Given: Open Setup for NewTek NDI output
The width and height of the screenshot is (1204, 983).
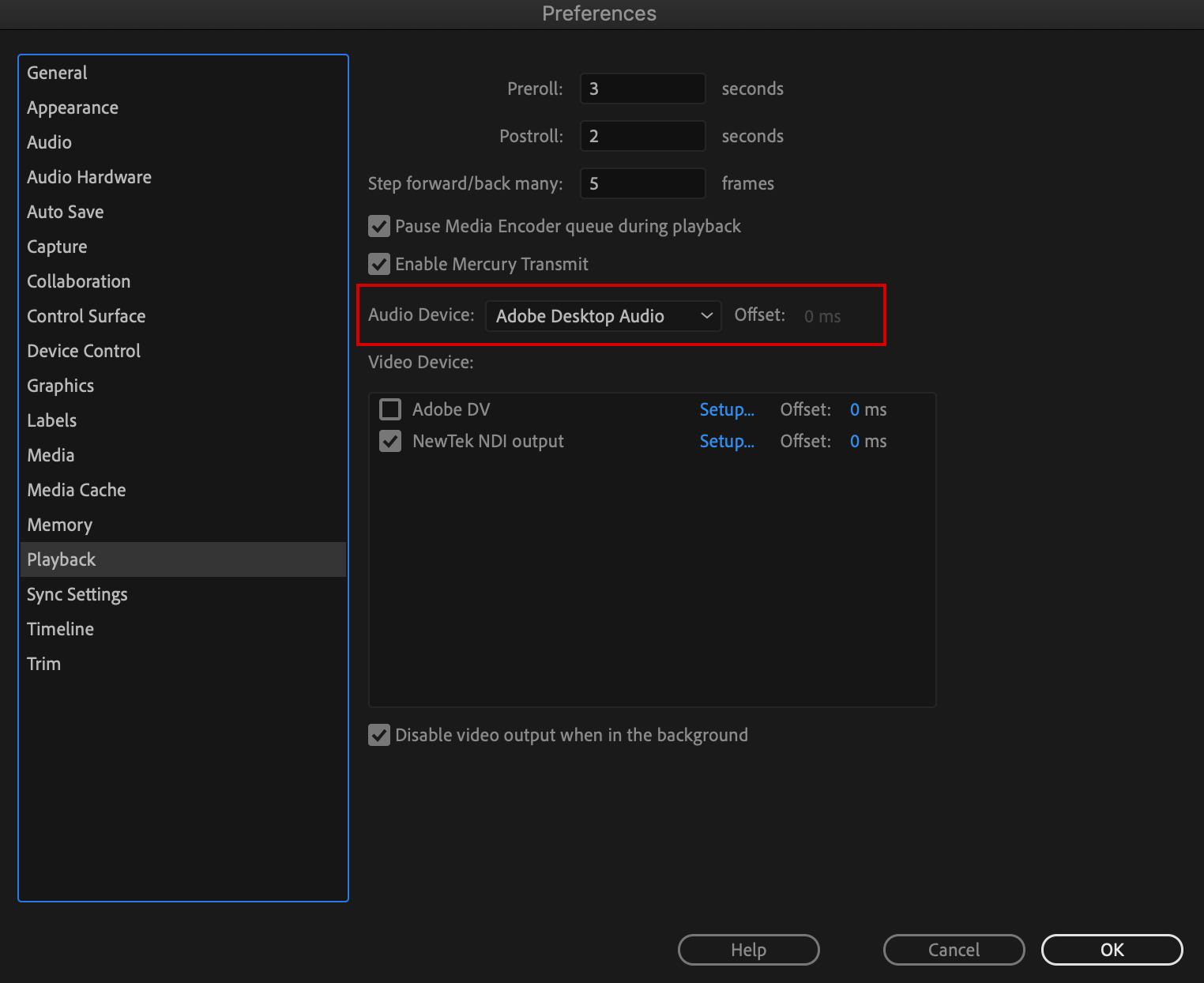Looking at the screenshot, I should (x=726, y=441).
